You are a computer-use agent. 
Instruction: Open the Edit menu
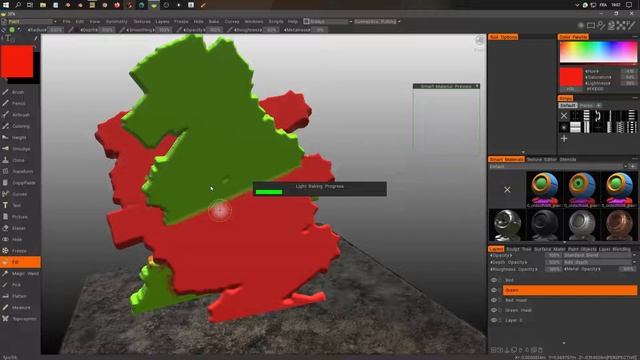coord(80,22)
